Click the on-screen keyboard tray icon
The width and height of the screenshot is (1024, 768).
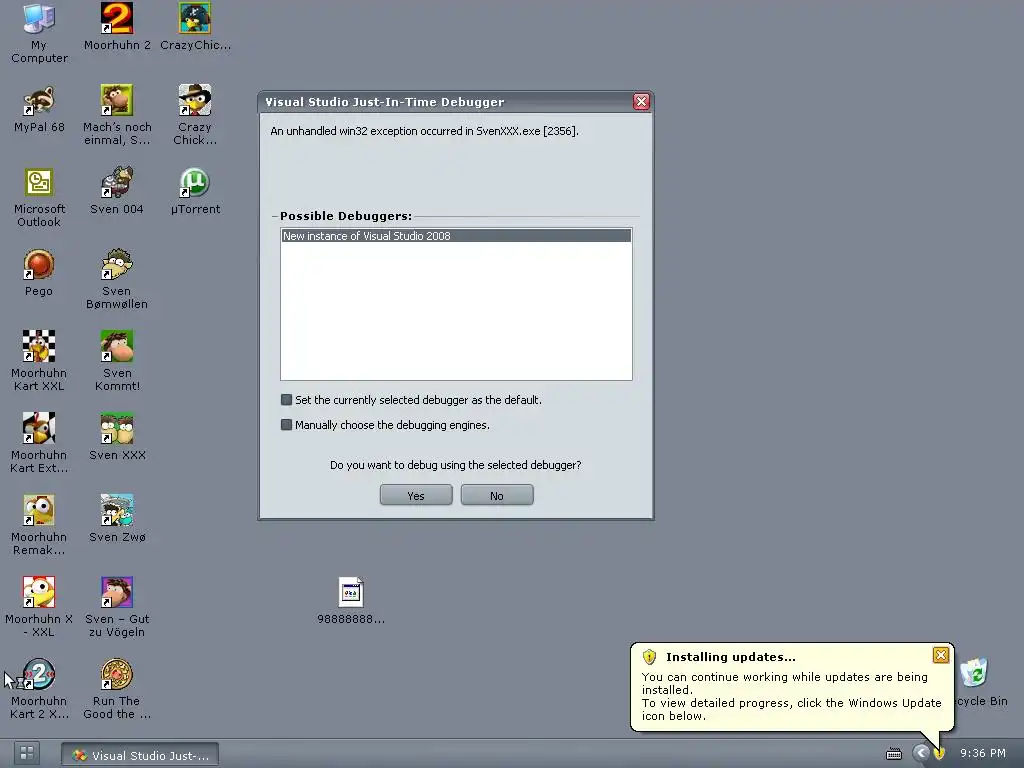[x=893, y=754]
